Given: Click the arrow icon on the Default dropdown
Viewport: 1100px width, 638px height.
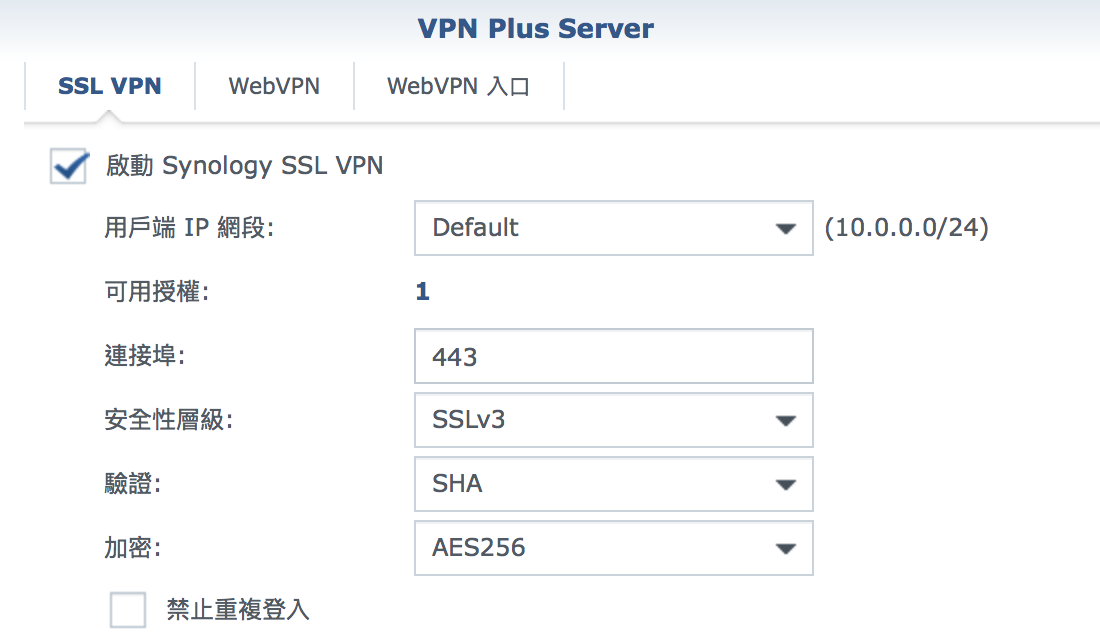Looking at the screenshot, I should (785, 229).
